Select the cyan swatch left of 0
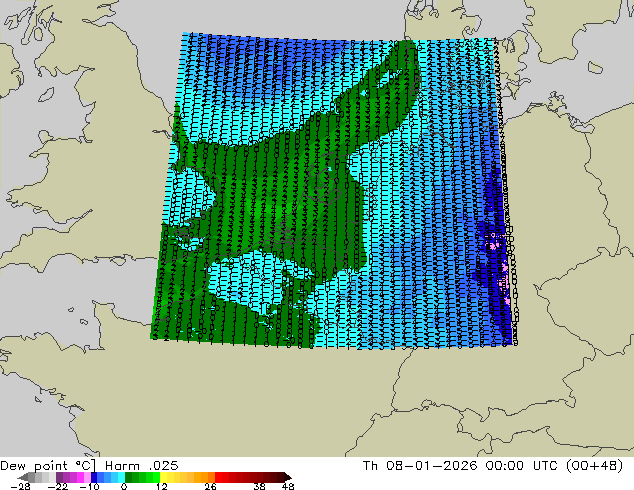Screen dimensions: 634x490 tap(121, 477)
